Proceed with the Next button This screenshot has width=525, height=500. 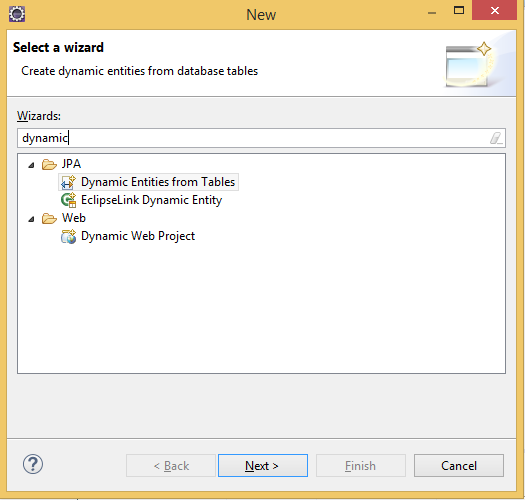click(263, 466)
